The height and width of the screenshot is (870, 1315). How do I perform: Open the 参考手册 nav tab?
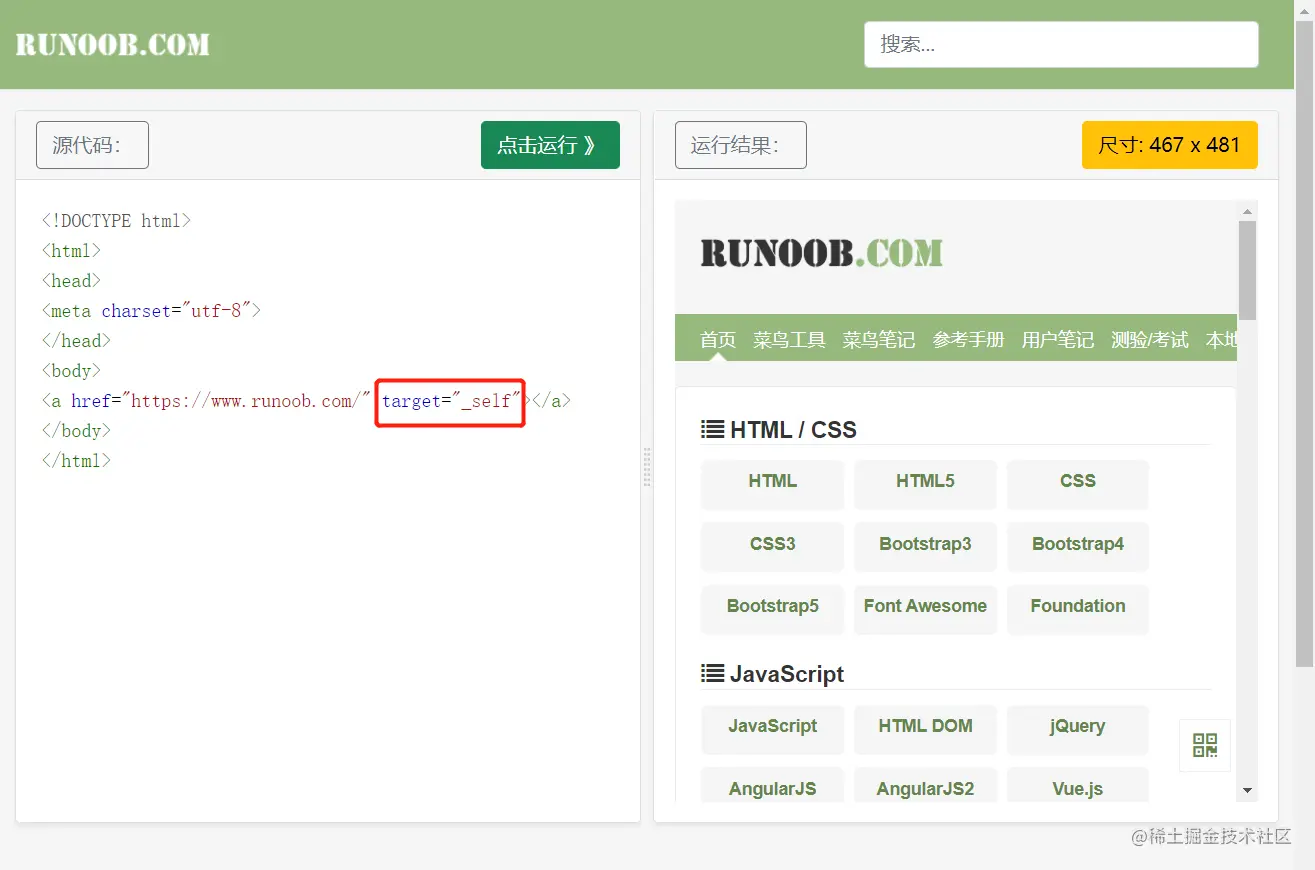[x=968, y=340]
